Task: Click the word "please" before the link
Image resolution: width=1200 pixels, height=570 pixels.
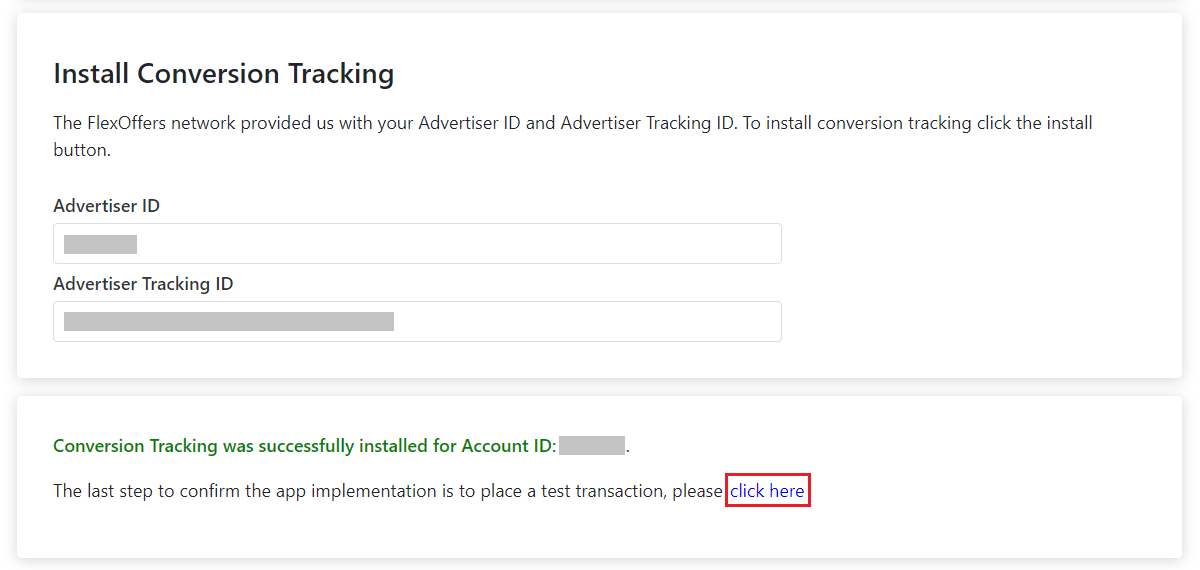Action: click(x=697, y=491)
